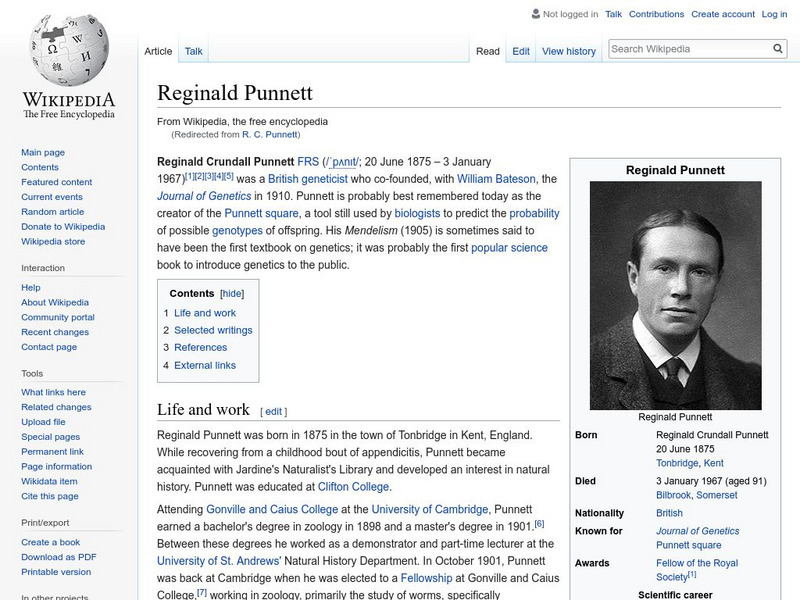Click the Create account link
The width and height of the screenshot is (800, 600).
click(x=722, y=14)
